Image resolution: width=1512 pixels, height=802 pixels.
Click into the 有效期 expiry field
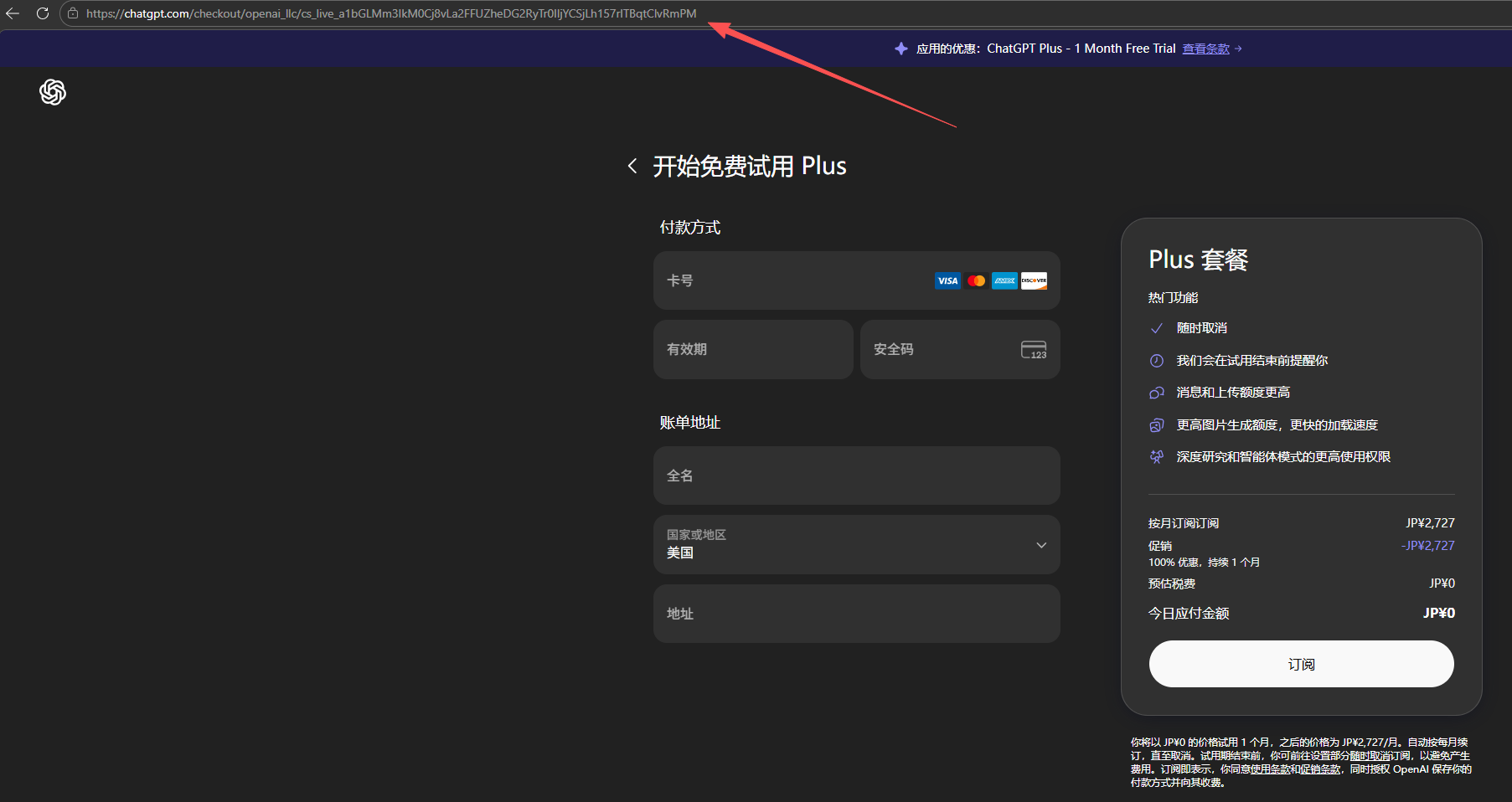[x=752, y=350]
